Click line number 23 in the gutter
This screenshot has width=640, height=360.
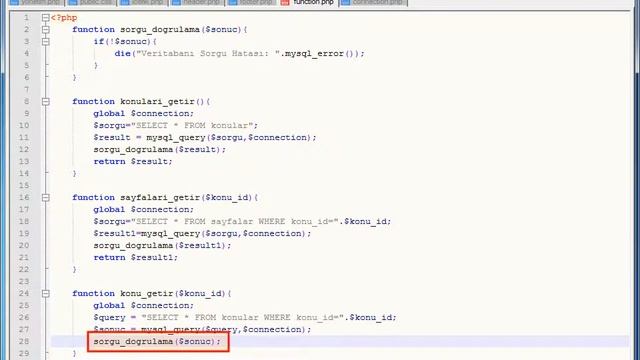(x=24, y=281)
